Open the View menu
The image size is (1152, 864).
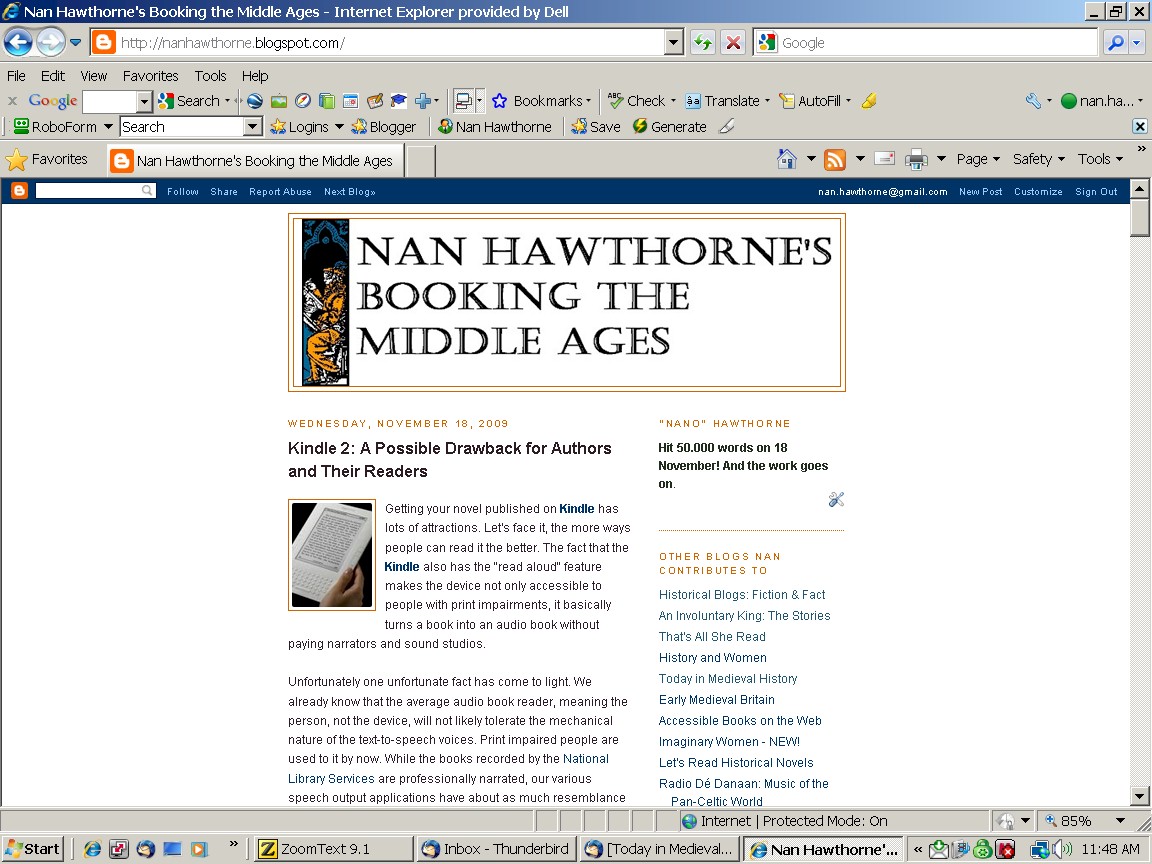[93, 76]
